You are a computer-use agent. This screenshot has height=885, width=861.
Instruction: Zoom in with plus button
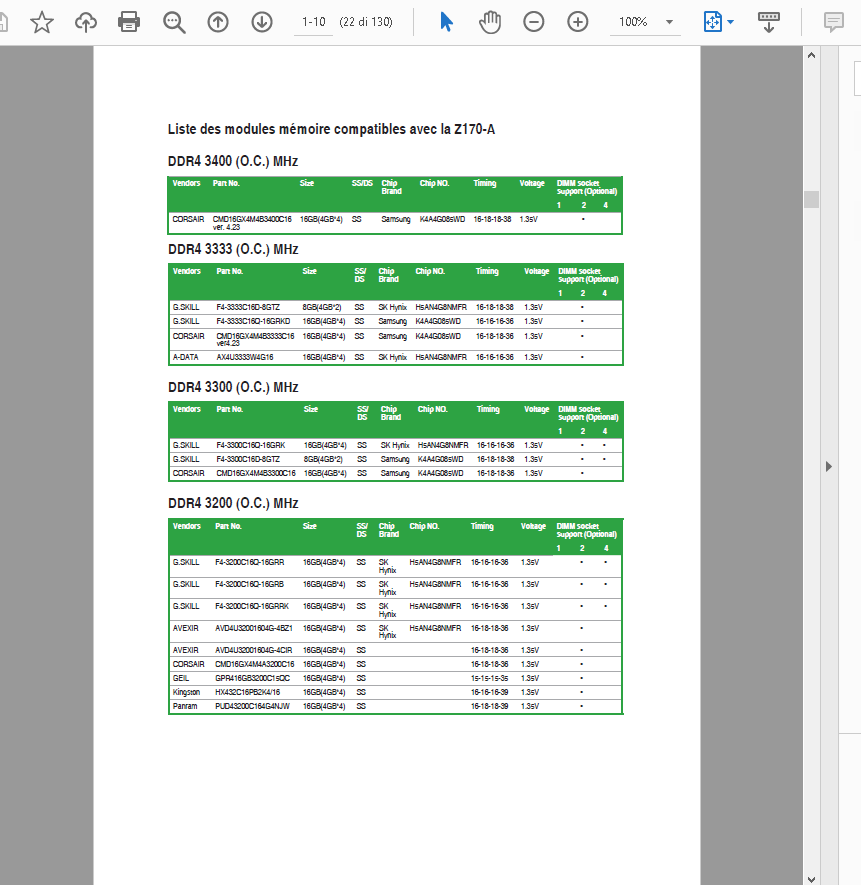point(578,22)
